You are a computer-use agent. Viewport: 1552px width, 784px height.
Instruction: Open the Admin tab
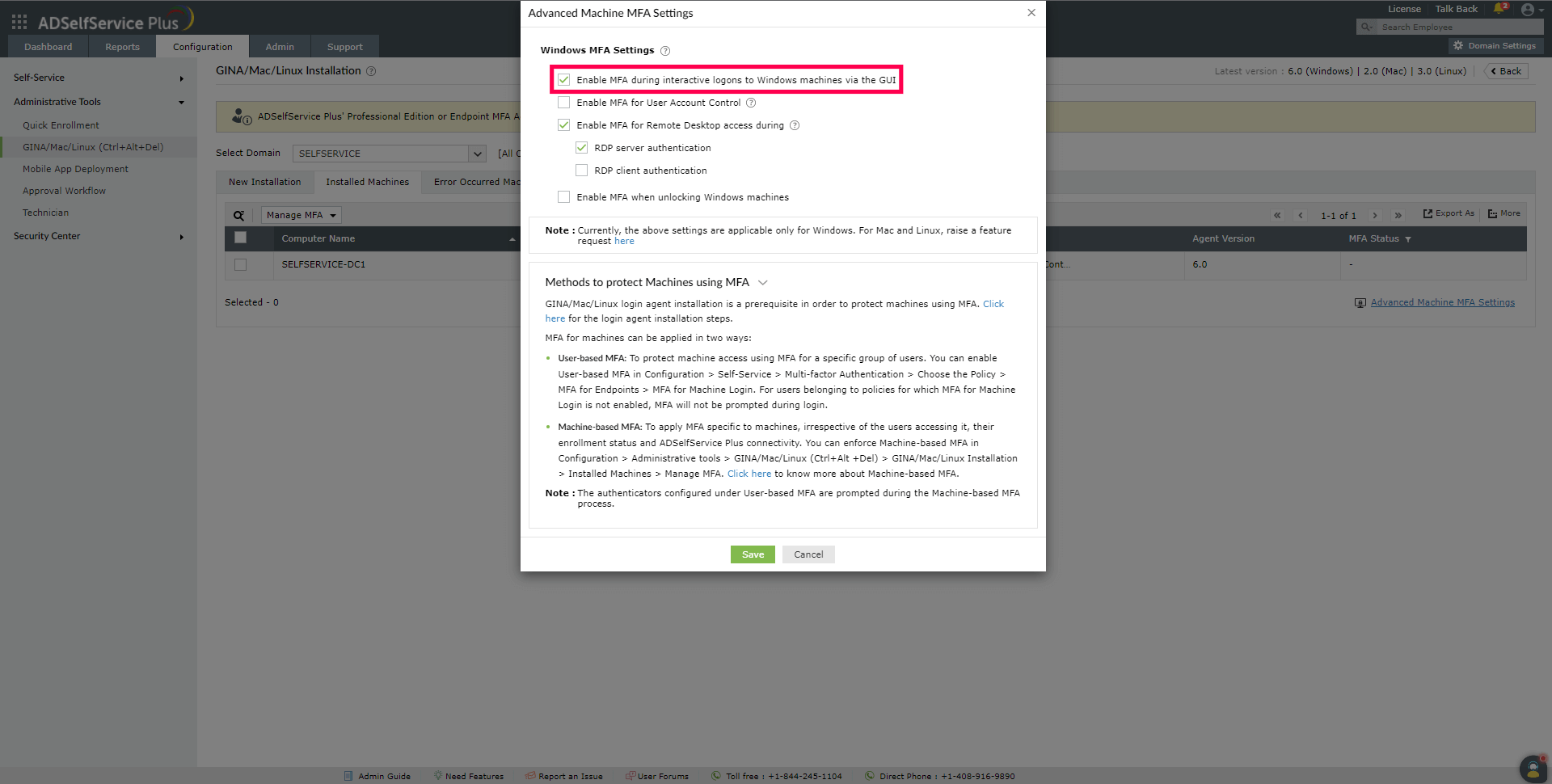280,47
